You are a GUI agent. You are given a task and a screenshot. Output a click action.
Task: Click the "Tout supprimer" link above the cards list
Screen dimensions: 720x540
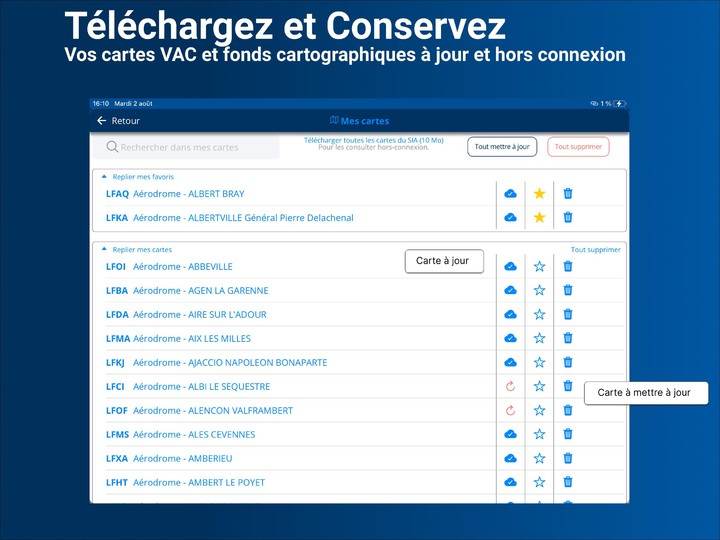coord(595,250)
